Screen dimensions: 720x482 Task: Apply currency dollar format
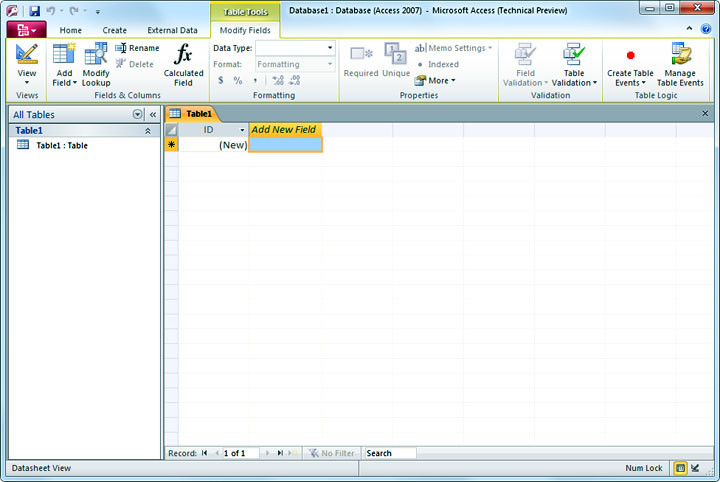click(x=221, y=80)
